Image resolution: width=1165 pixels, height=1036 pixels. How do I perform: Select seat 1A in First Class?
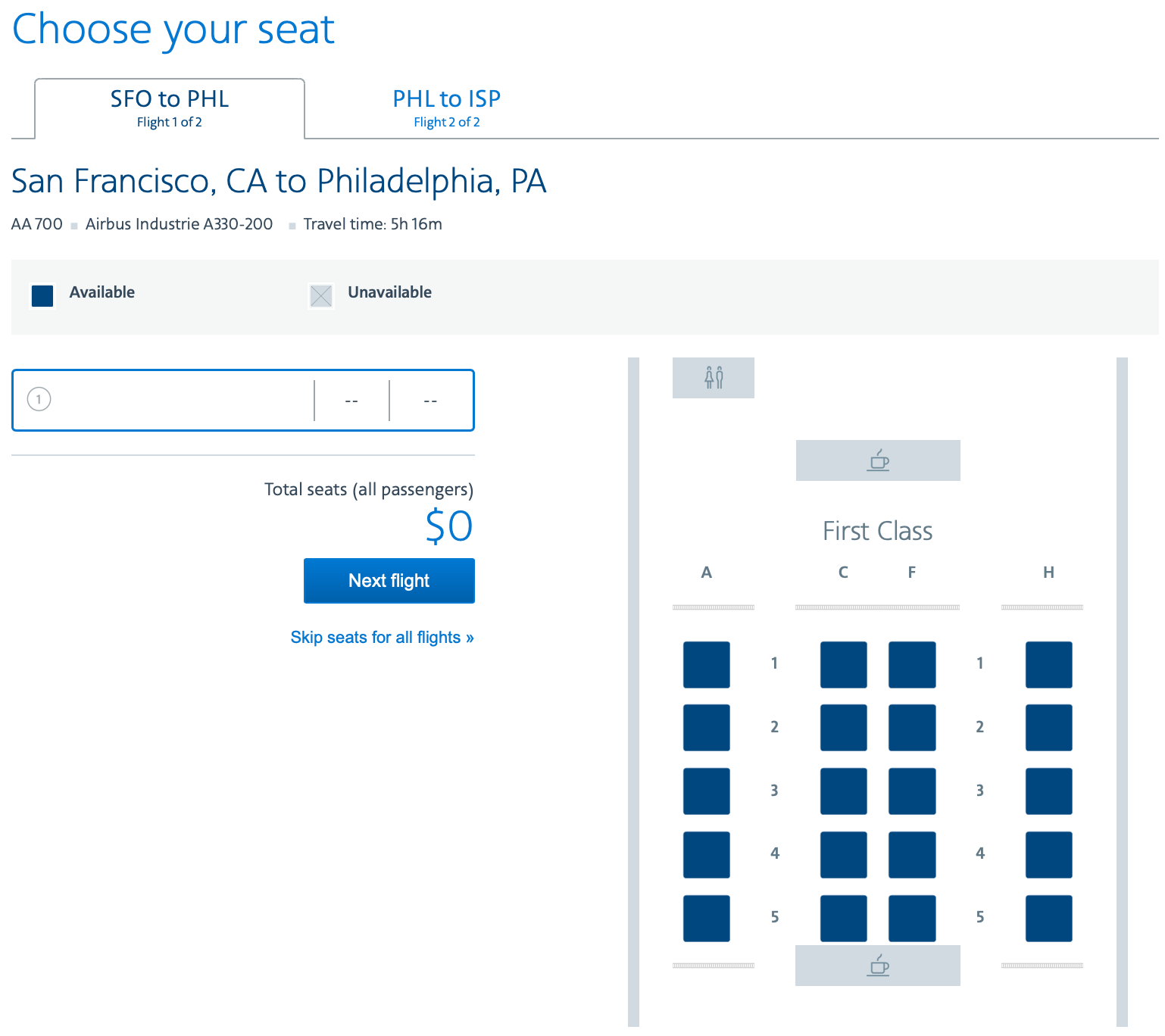pyautogui.click(x=706, y=665)
